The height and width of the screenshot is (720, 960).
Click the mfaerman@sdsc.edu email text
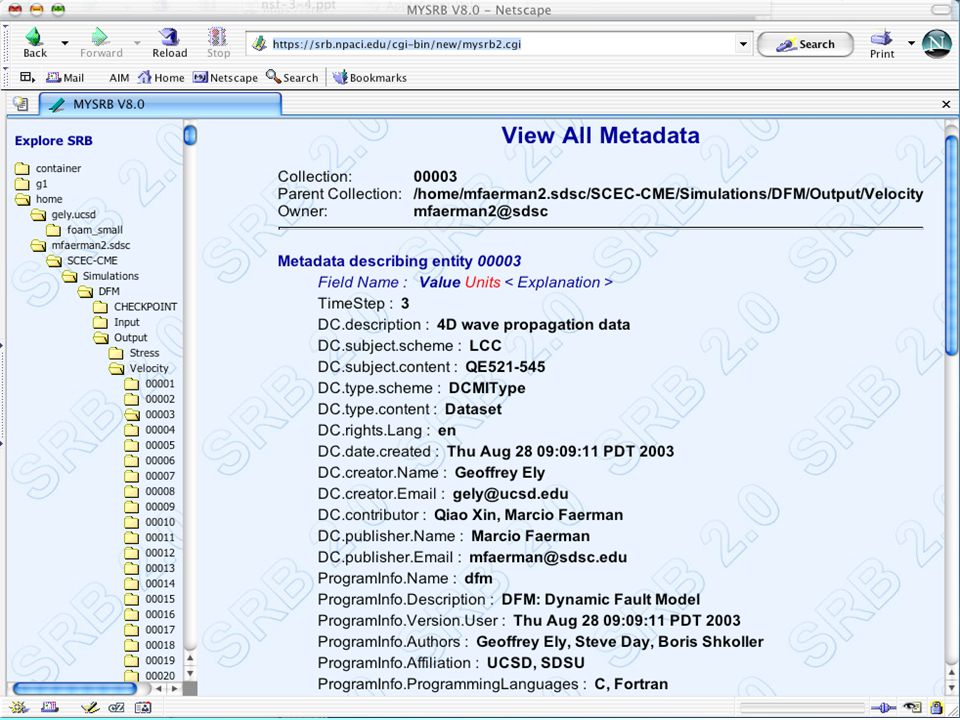[548, 557]
